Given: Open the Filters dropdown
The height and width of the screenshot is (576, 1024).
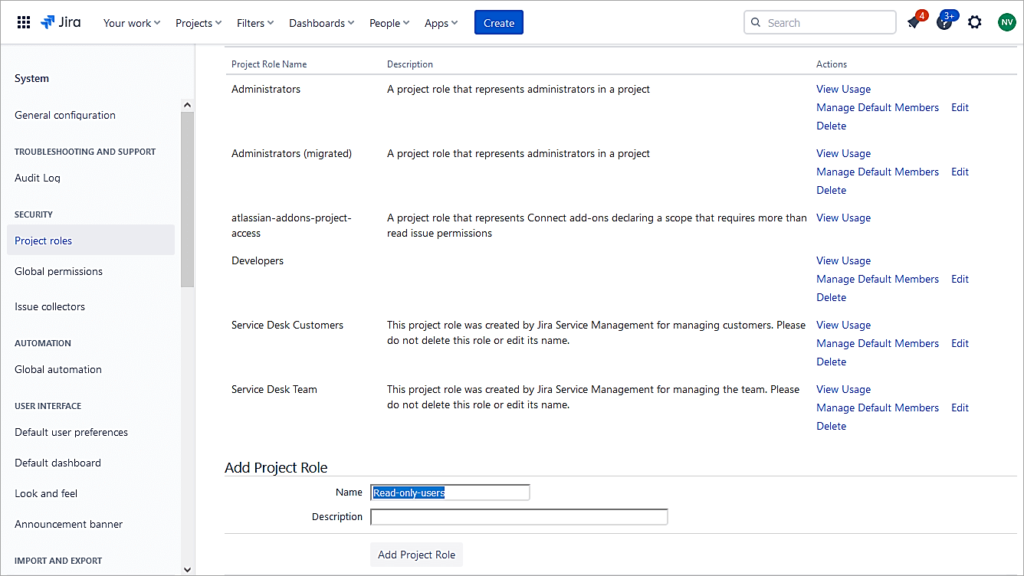Looking at the screenshot, I should [260, 22].
